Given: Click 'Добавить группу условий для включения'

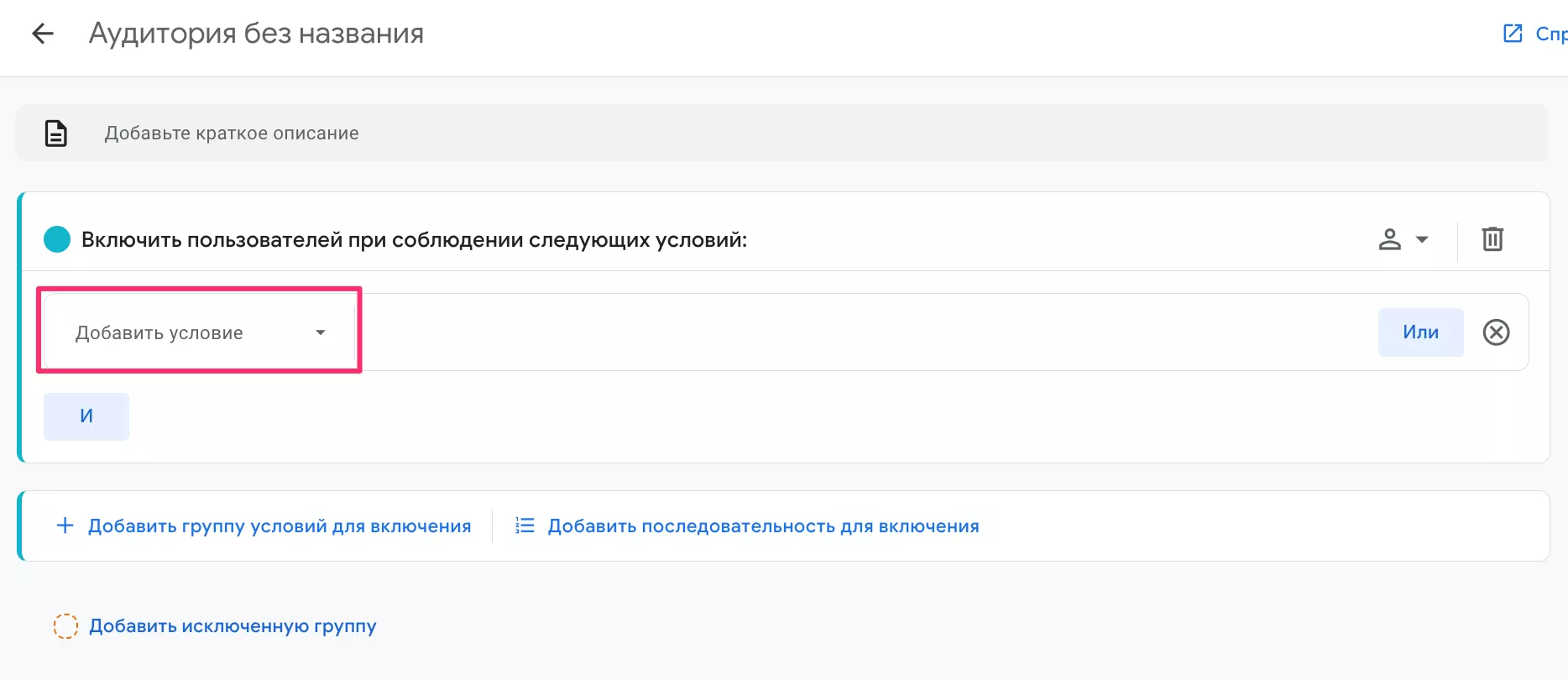Looking at the screenshot, I should coord(279,526).
